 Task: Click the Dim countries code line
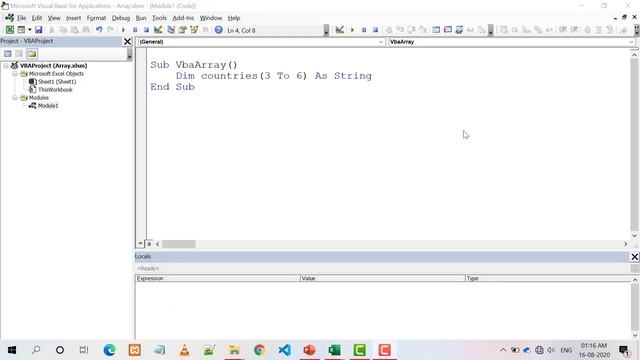pos(273,76)
